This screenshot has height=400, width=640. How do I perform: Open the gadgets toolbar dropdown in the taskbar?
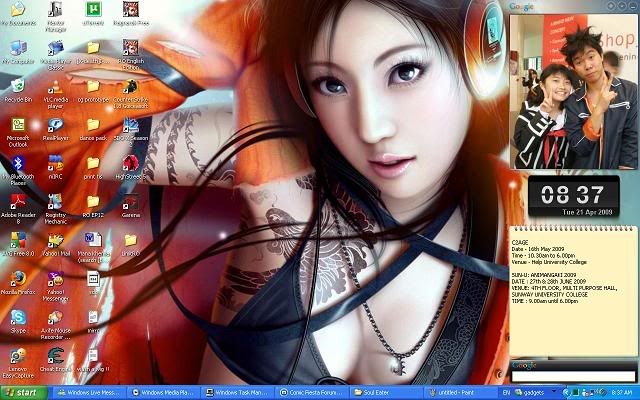554,393
